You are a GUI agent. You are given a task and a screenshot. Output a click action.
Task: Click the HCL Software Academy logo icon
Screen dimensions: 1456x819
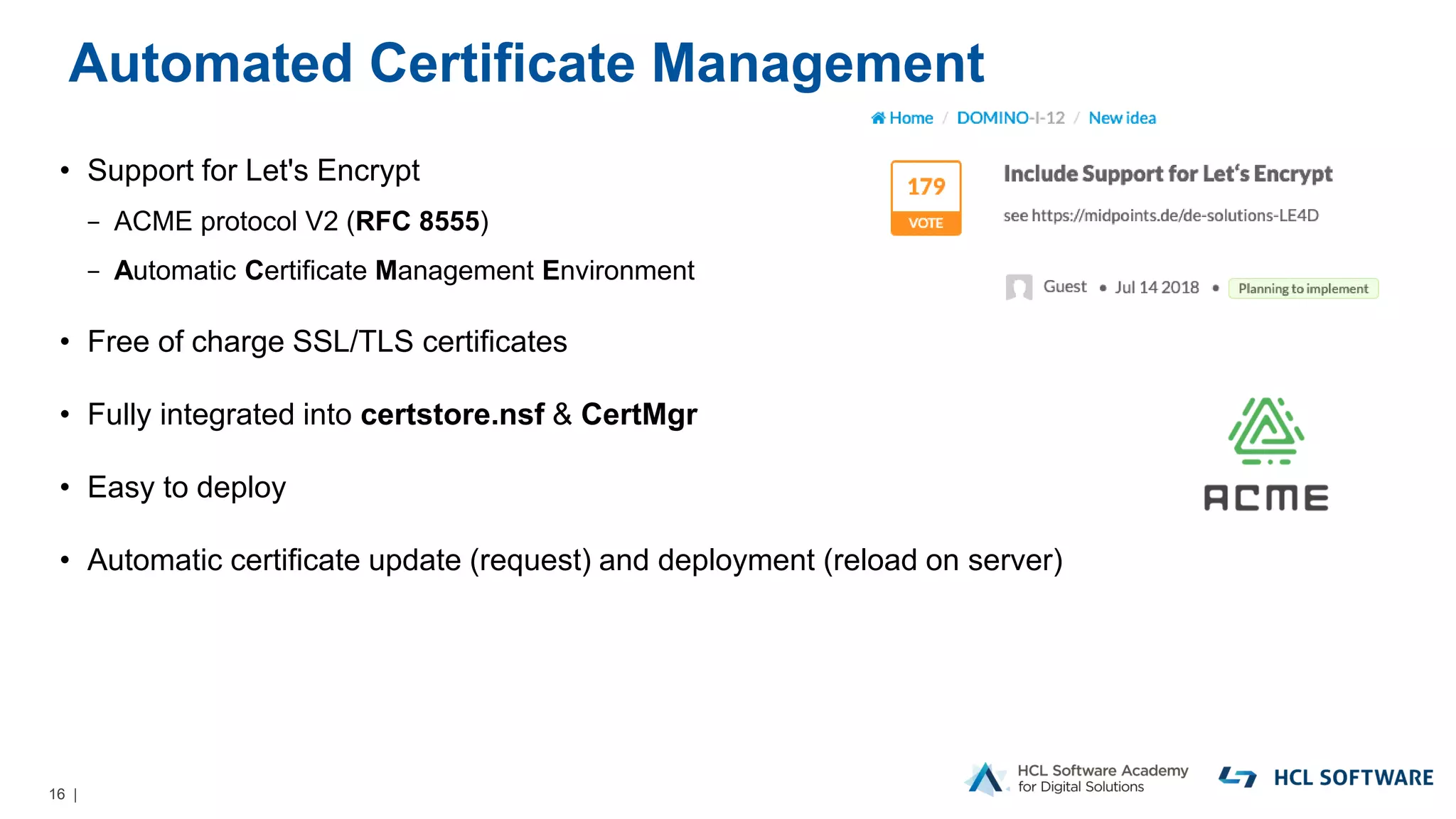coord(986,779)
